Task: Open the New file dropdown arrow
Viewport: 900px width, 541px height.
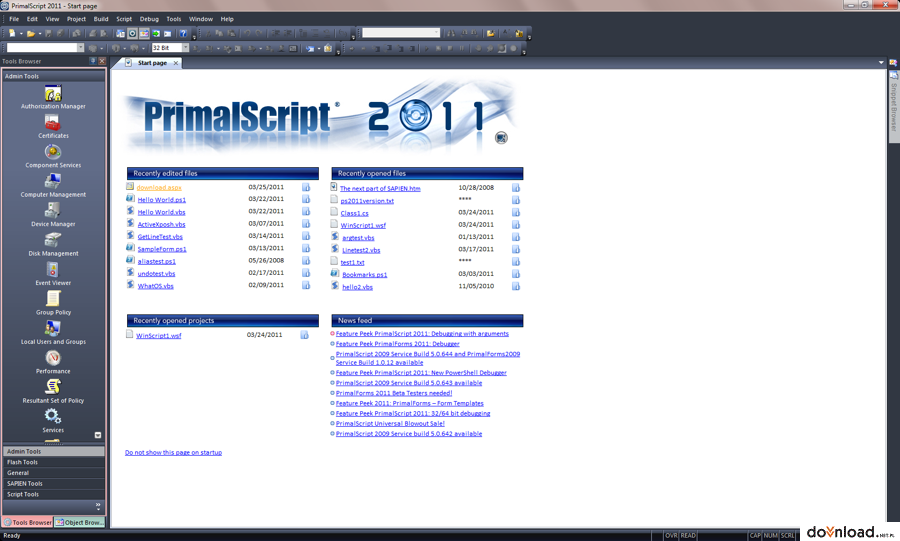Action: pos(21,33)
